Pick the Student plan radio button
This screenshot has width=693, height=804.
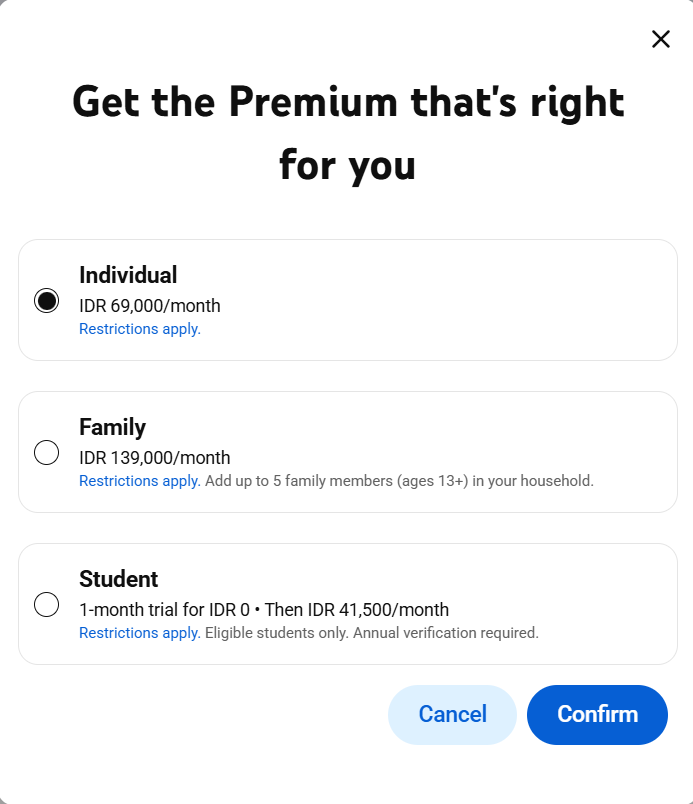point(46,604)
